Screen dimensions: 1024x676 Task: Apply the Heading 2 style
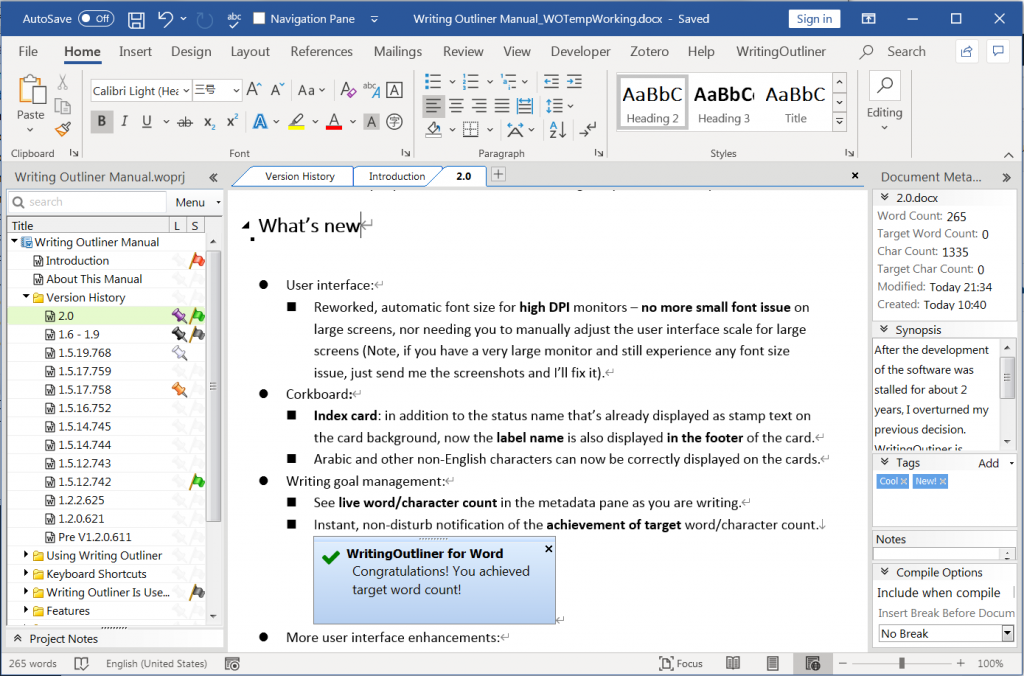tap(652, 103)
